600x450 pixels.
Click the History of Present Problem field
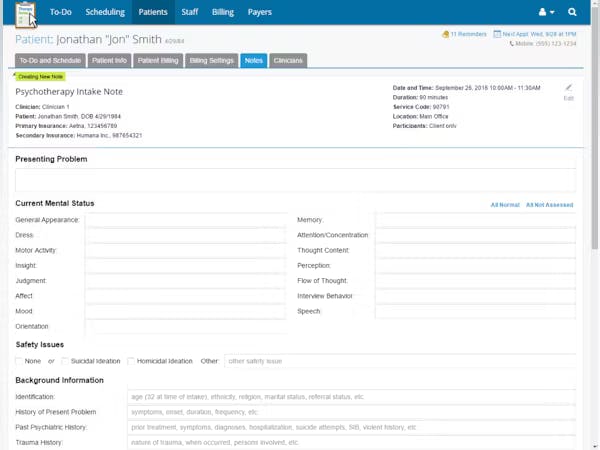(352, 412)
